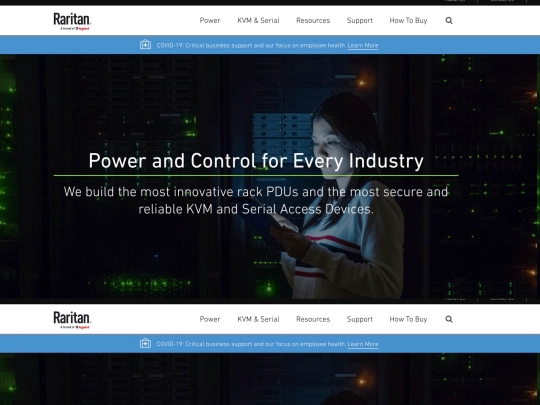
Task: Open How To Buy in the lower repeated header
Action: [408, 319]
